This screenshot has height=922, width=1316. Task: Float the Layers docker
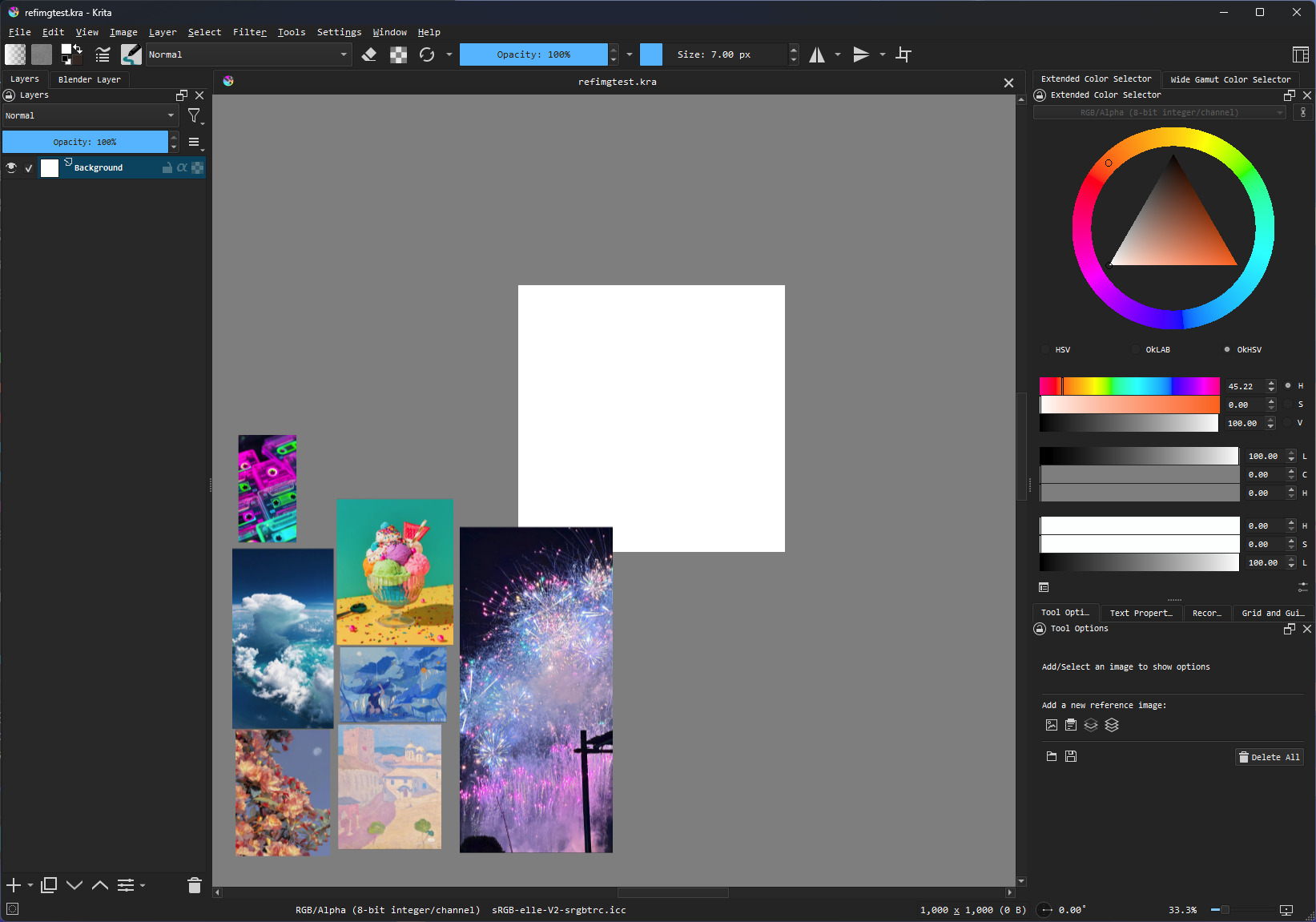[182, 95]
